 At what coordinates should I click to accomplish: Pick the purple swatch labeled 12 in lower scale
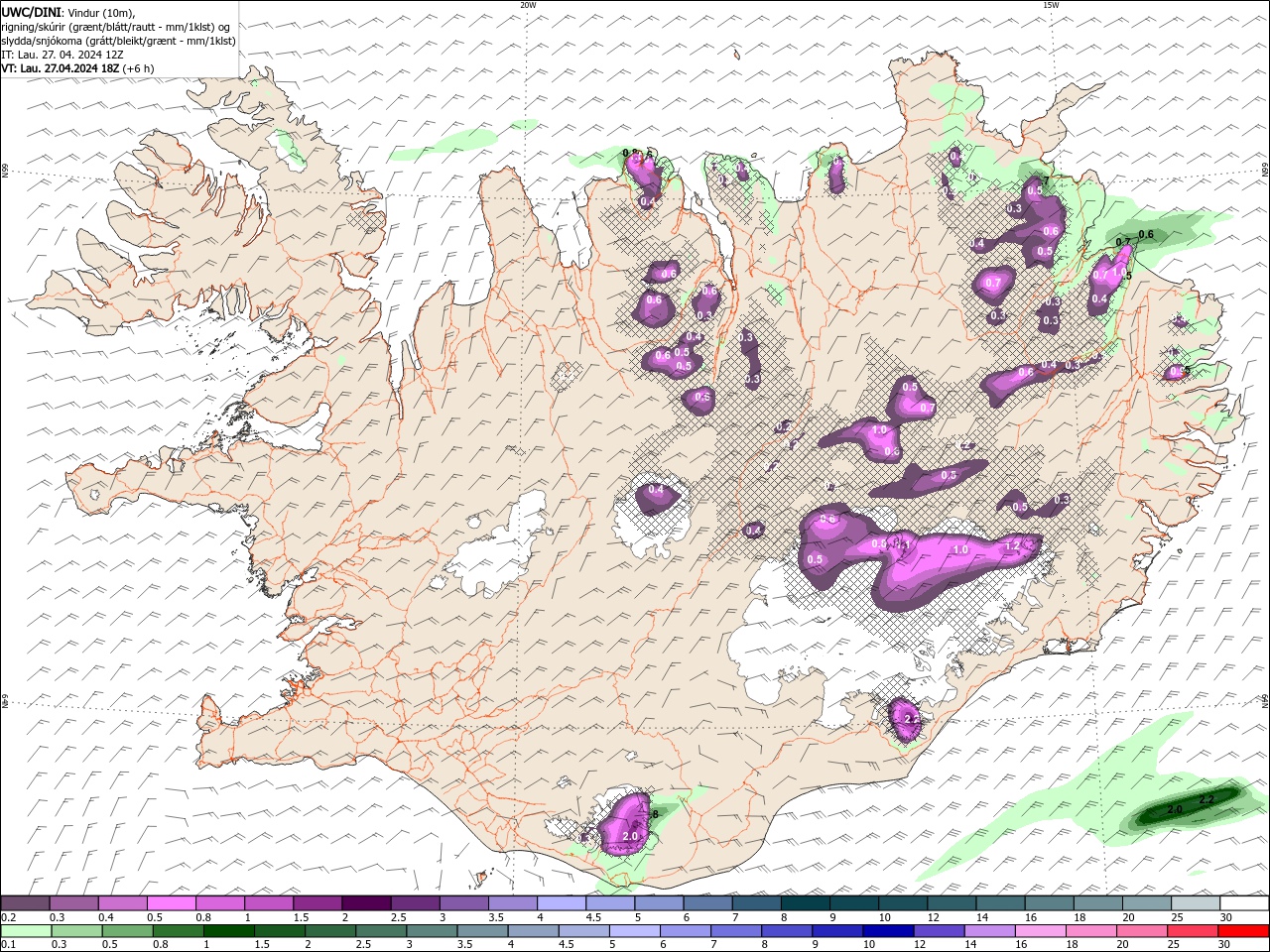click(938, 931)
